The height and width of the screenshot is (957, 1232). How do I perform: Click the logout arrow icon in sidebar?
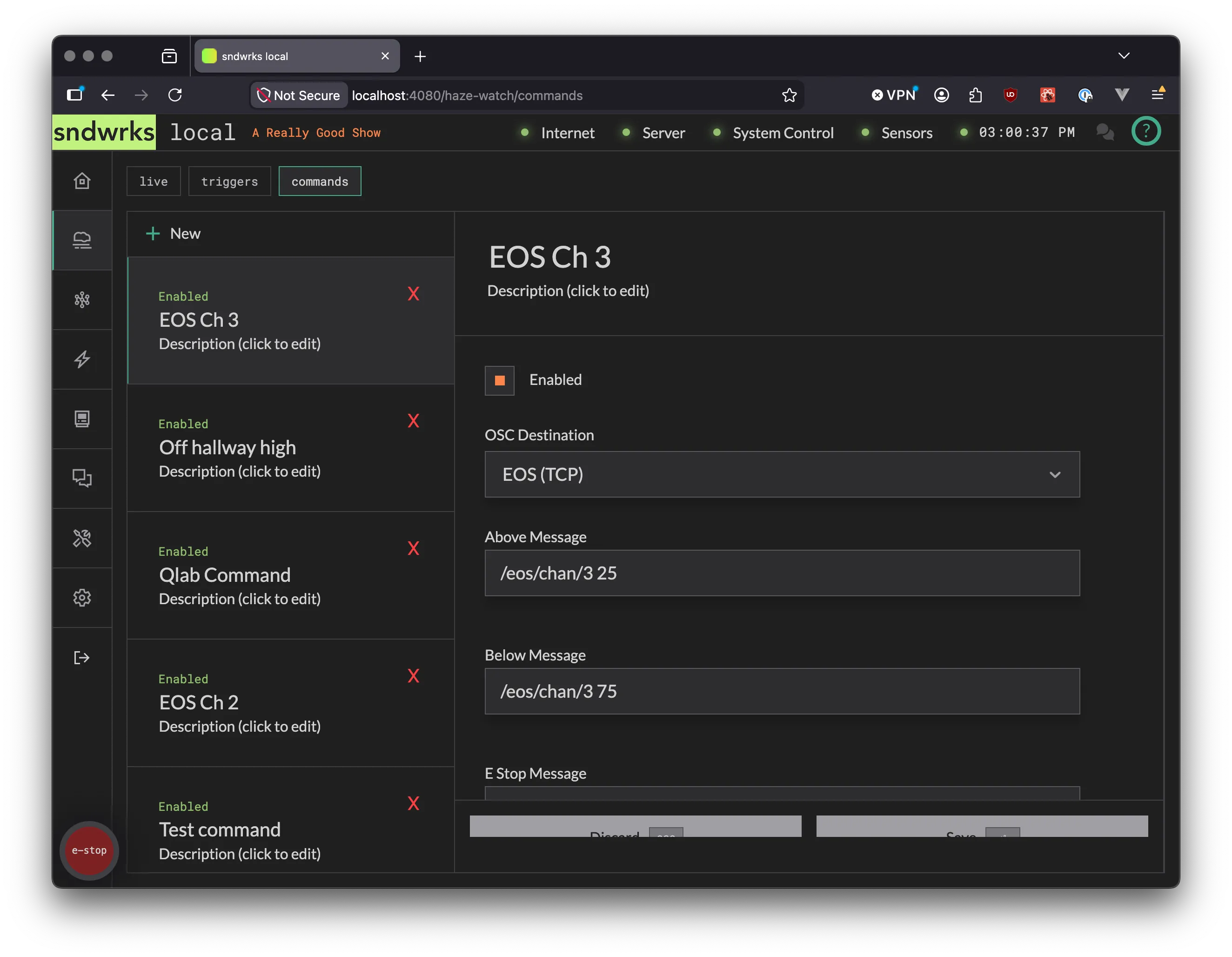pos(82,657)
